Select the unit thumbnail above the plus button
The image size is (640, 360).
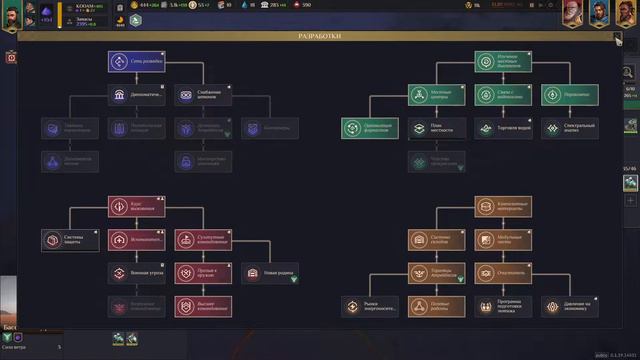tap(630, 182)
